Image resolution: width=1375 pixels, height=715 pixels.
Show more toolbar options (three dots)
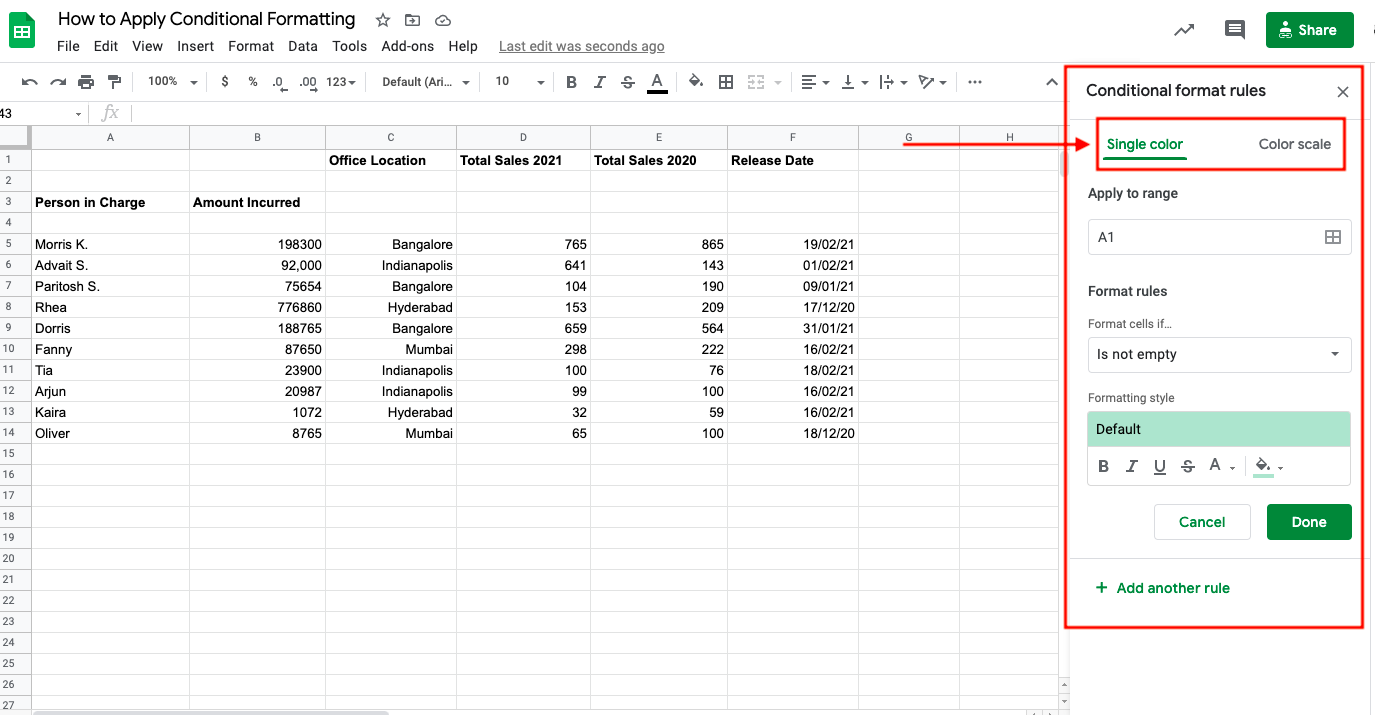coord(975,82)
